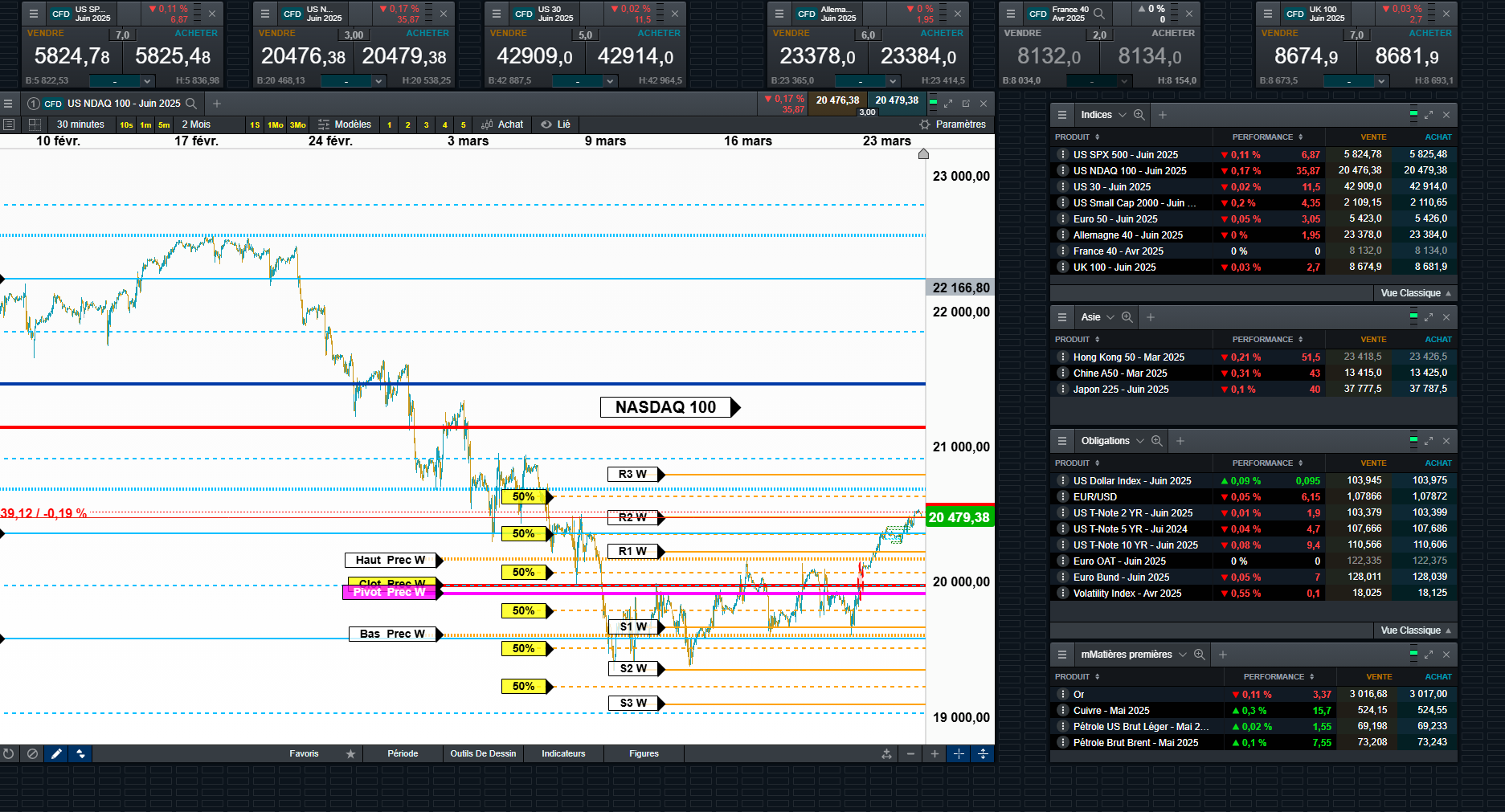Open chart Paramètres settings
The width and height of the screenshot is (1505, 812).
click(x=952, y=124)
